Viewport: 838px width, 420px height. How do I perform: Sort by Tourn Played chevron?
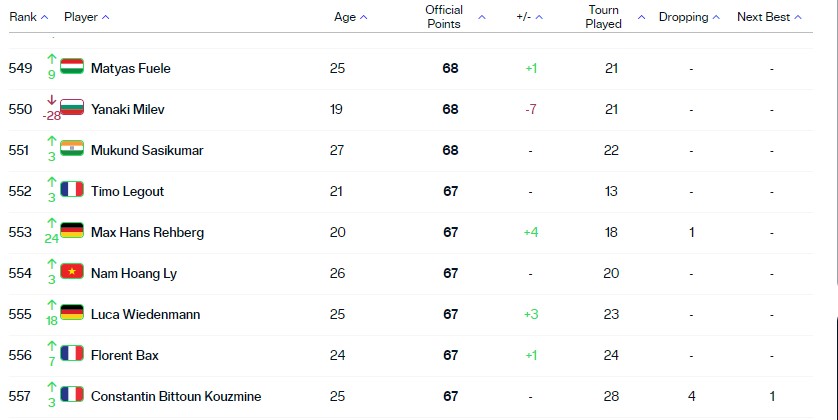pyautogui.click(x=641, y=18)
